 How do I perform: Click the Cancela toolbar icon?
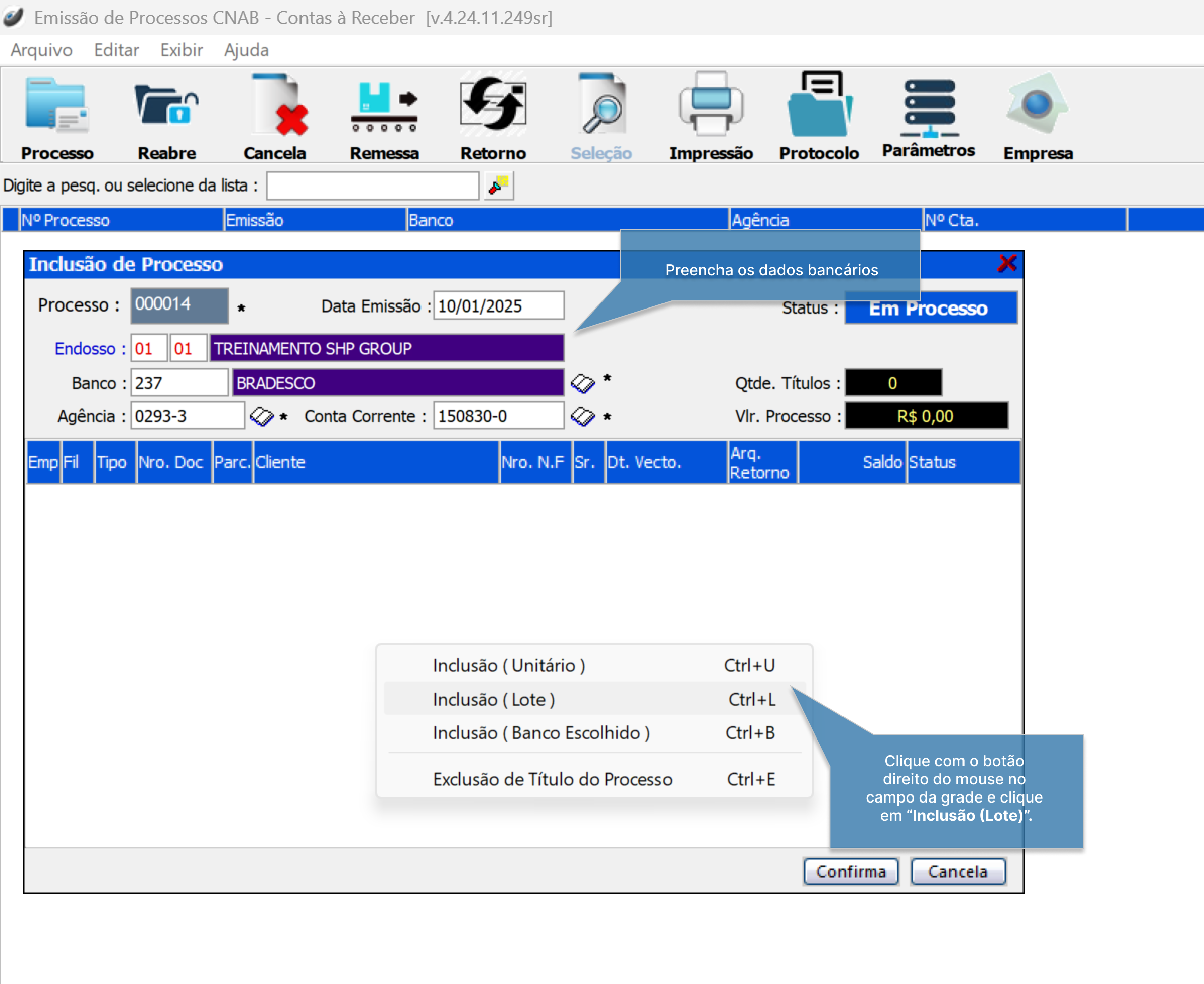pyautogui.click(x=275, y=106)
